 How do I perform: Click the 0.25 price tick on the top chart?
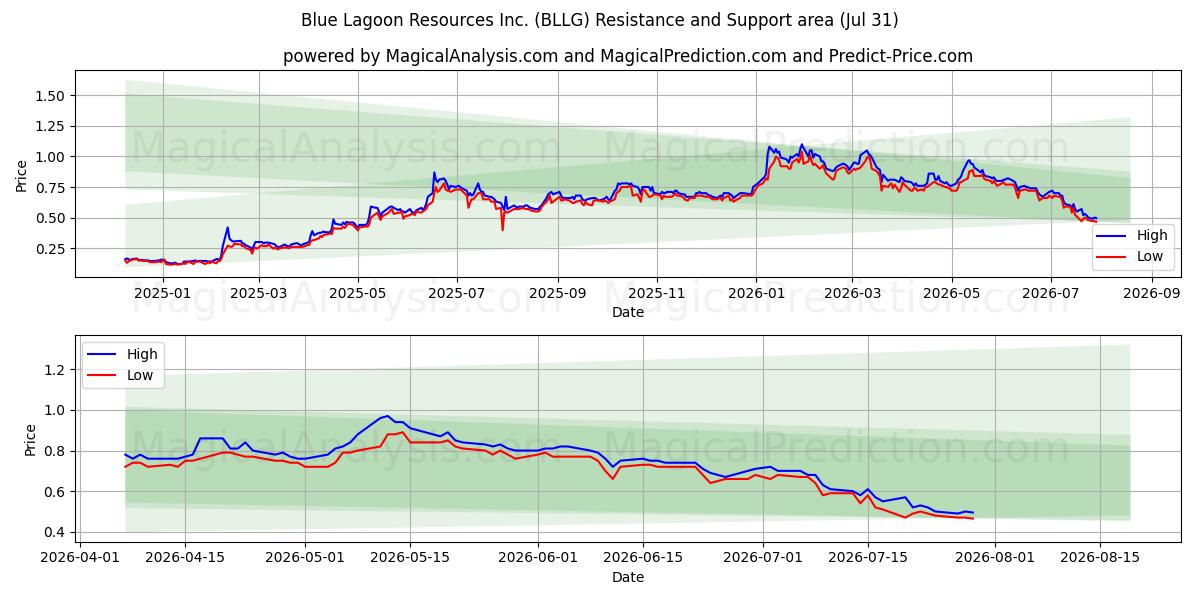point(52,249)
